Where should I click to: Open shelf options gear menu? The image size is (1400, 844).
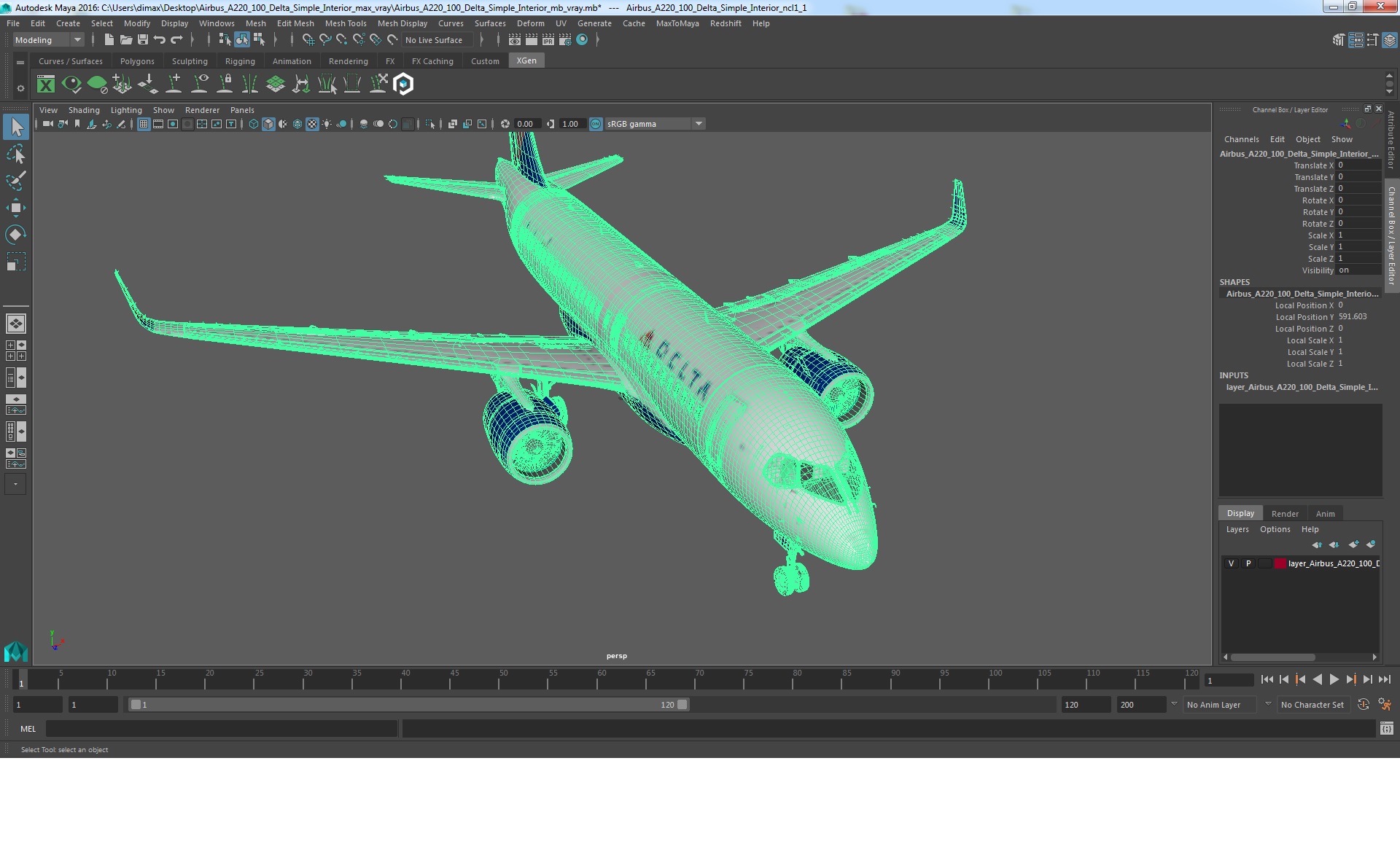[x=20, y=88]
